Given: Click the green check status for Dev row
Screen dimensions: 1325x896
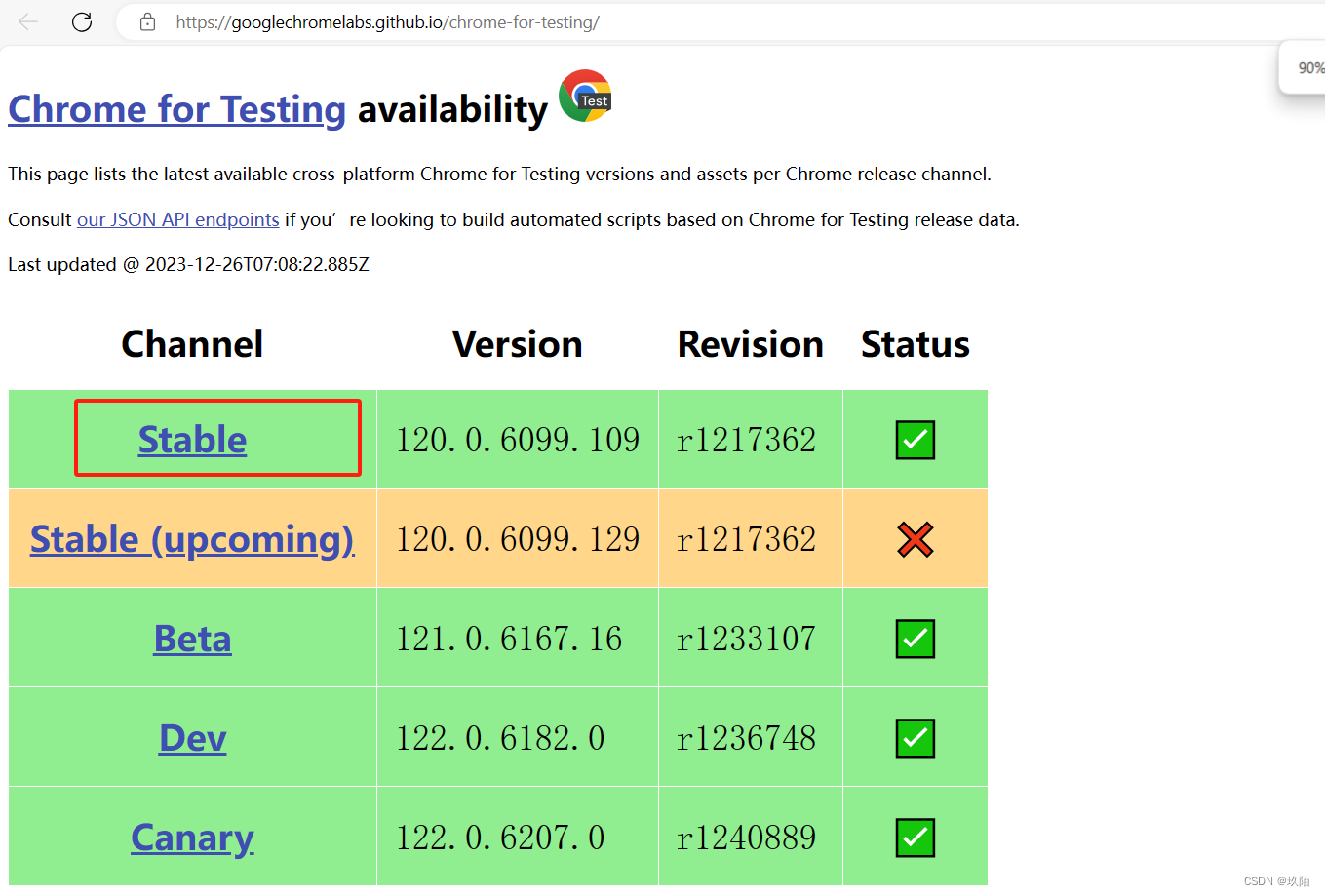Looking at the screenshot, I should (x=916, y=738).
